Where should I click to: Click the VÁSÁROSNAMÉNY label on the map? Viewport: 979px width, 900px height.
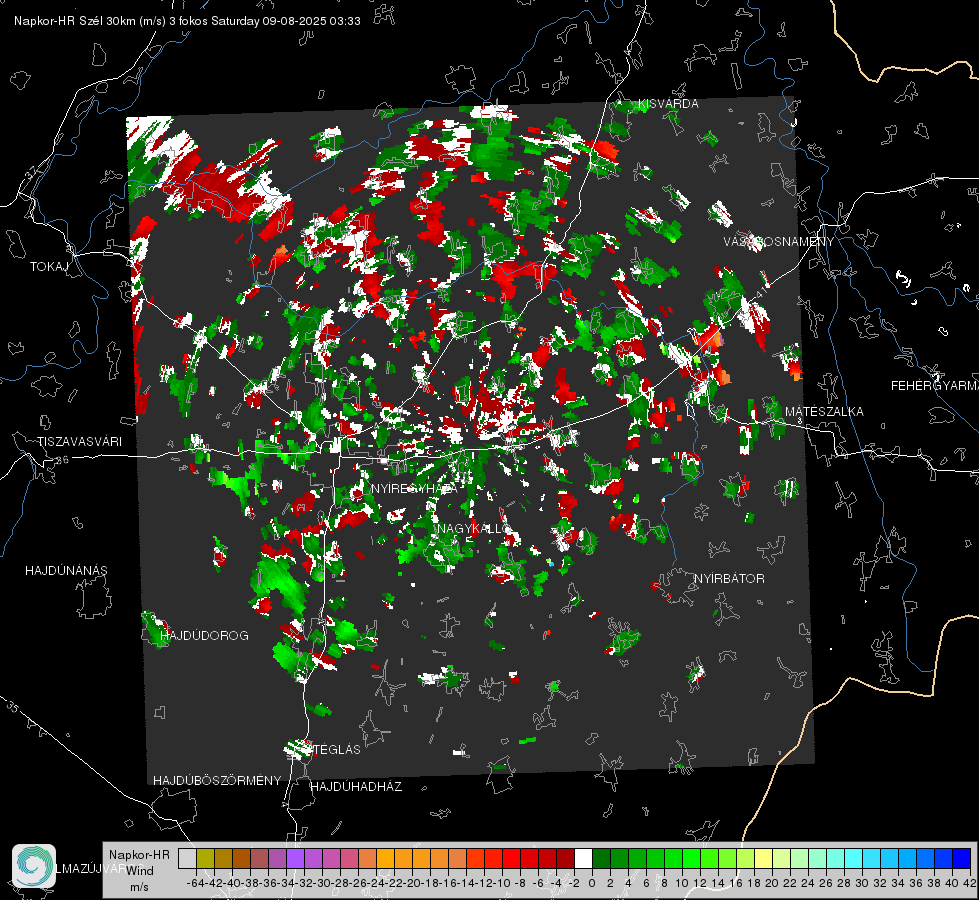779,242
